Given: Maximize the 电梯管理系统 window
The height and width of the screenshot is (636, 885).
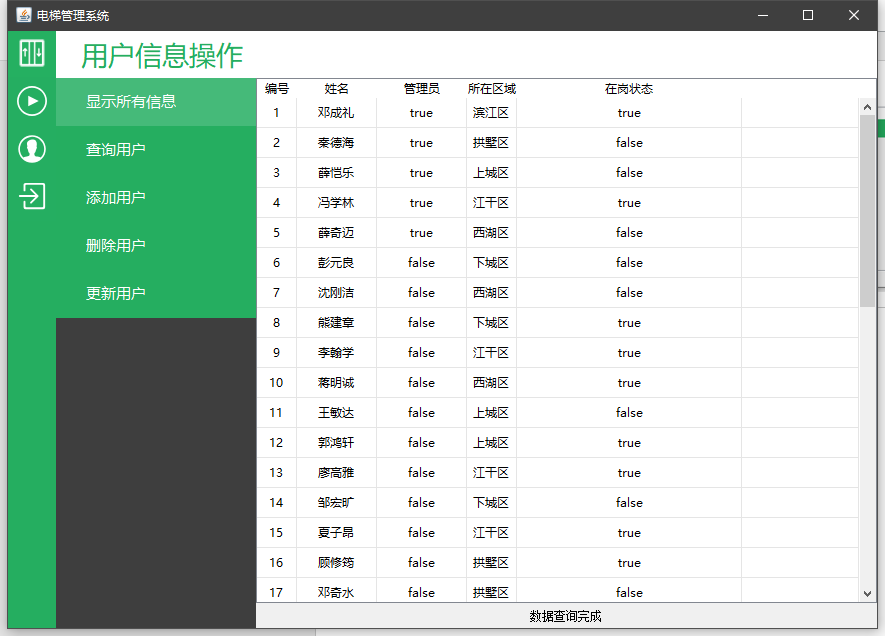Looking at the screenshot, I should (808, 15).
